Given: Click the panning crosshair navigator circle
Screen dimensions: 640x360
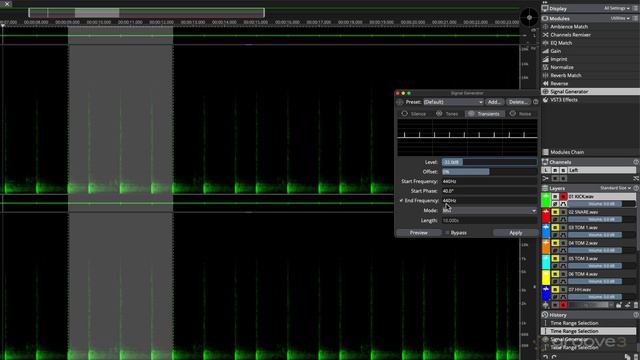Looking at the screenshot, I should pos(529,18).
